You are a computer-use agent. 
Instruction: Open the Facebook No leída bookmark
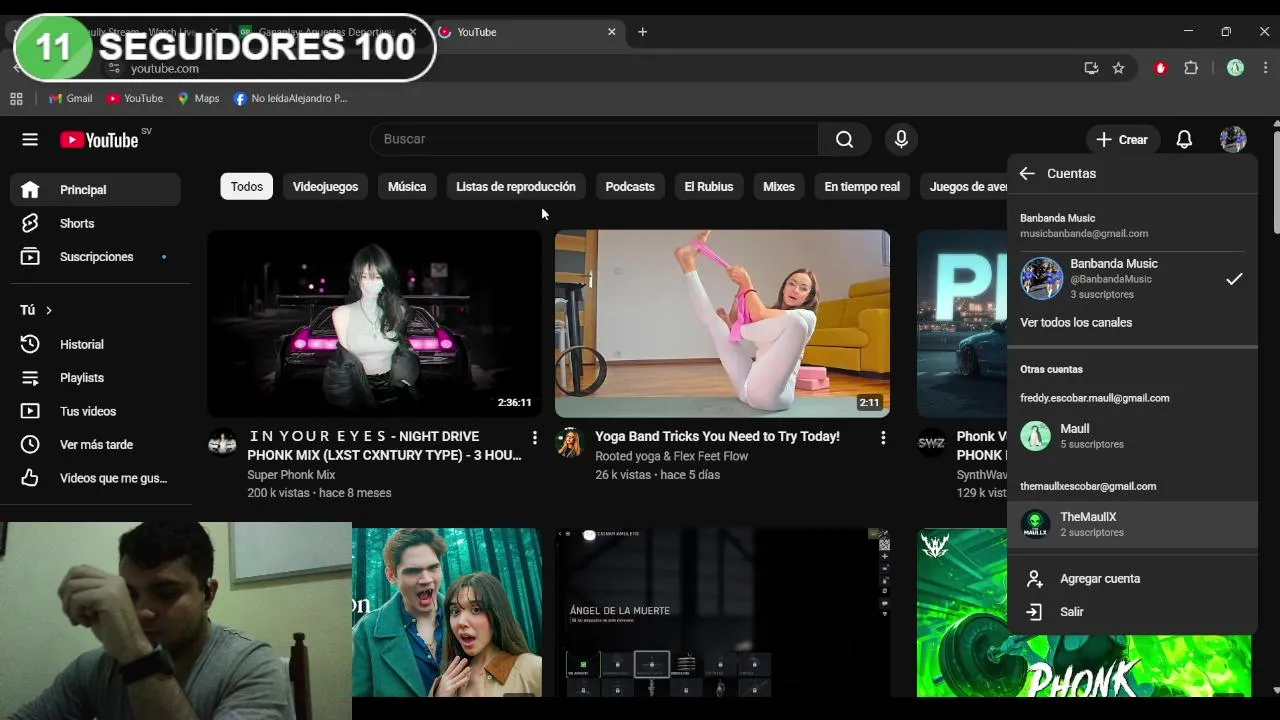290,98
